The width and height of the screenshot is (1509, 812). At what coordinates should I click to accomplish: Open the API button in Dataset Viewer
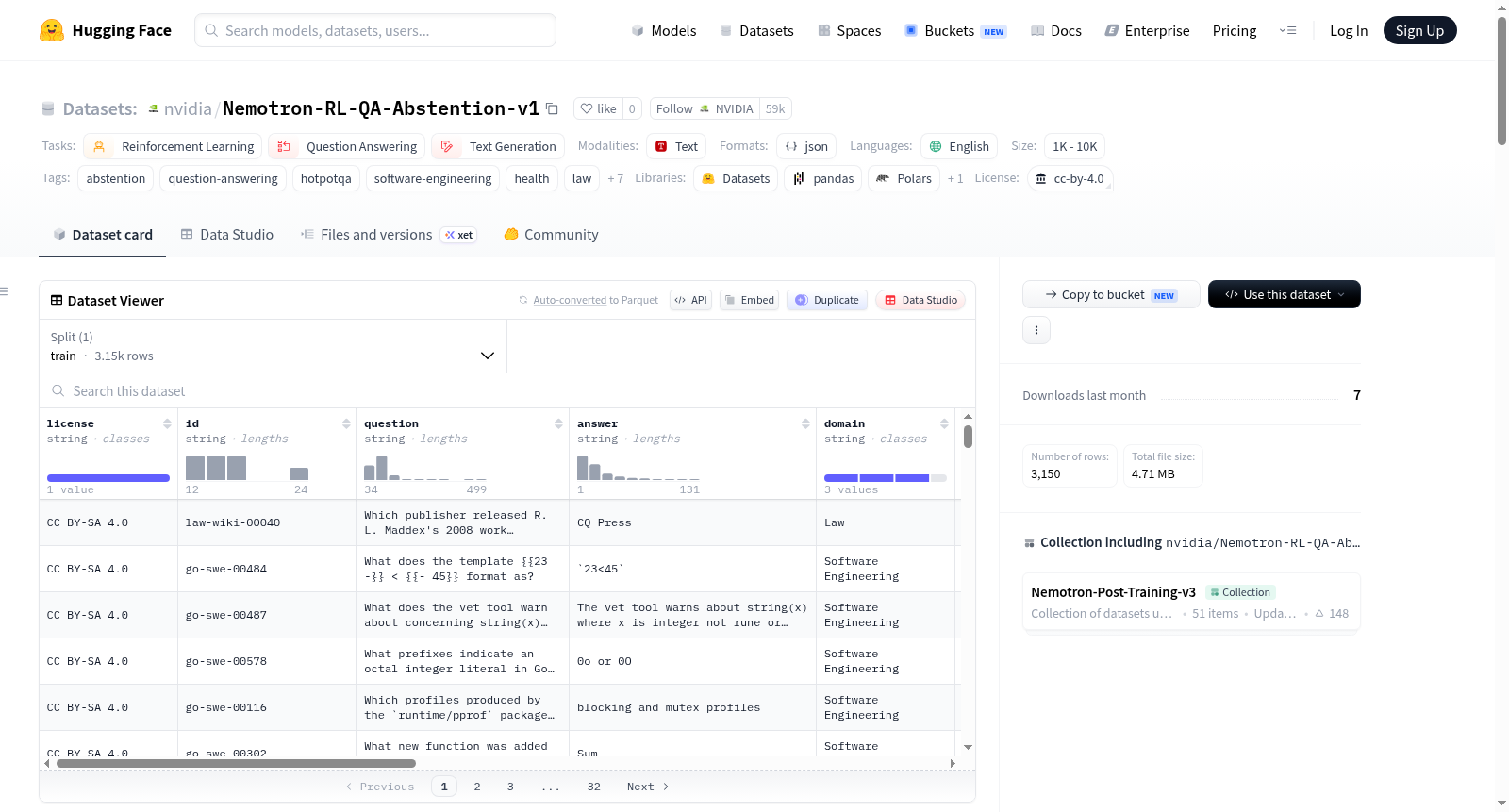690,300
